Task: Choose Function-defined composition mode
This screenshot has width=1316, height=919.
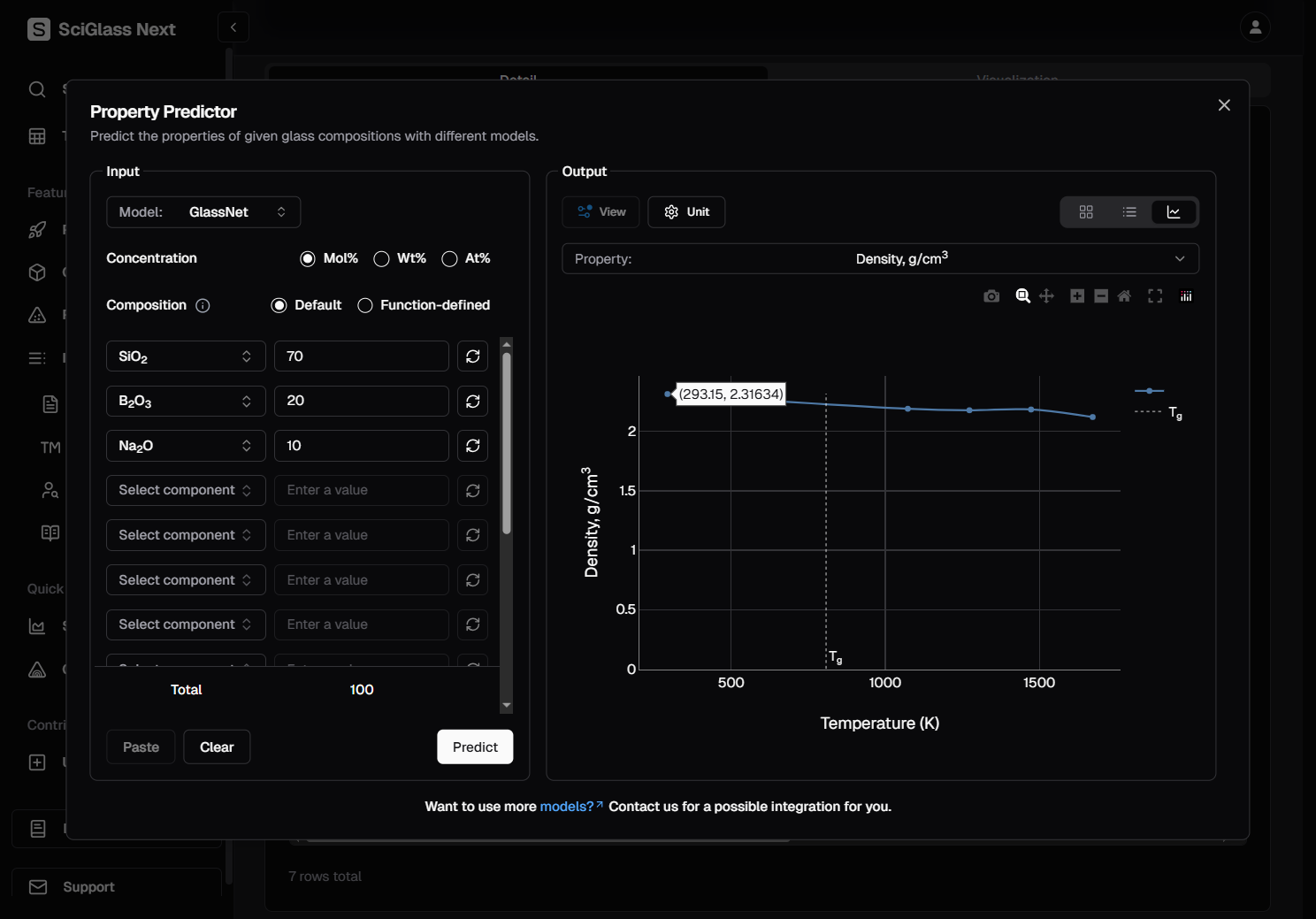Action: point(365,306)
